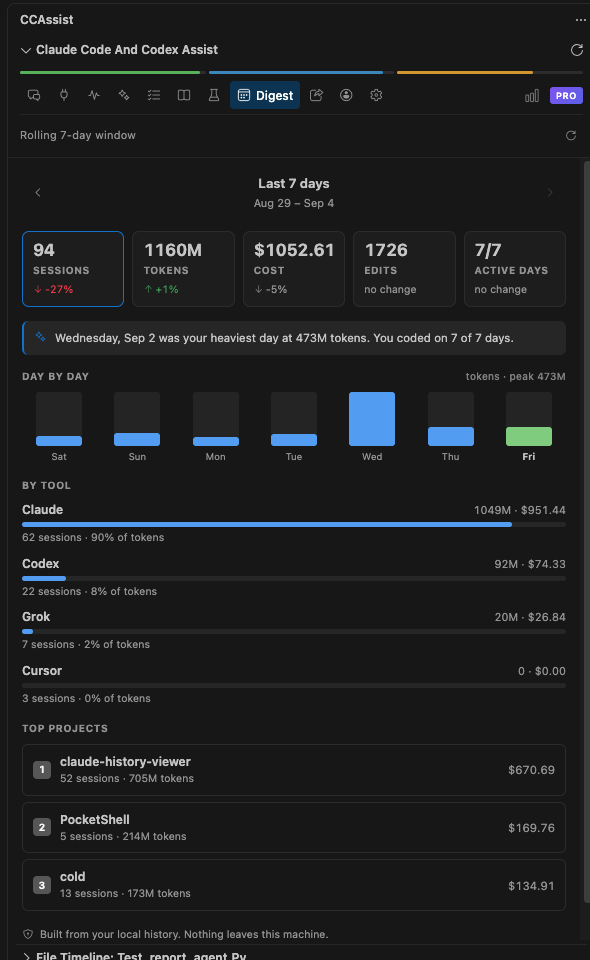590x960 pixels.
Task: Select the 1726 Edits stat card
Action: [405, 269]
